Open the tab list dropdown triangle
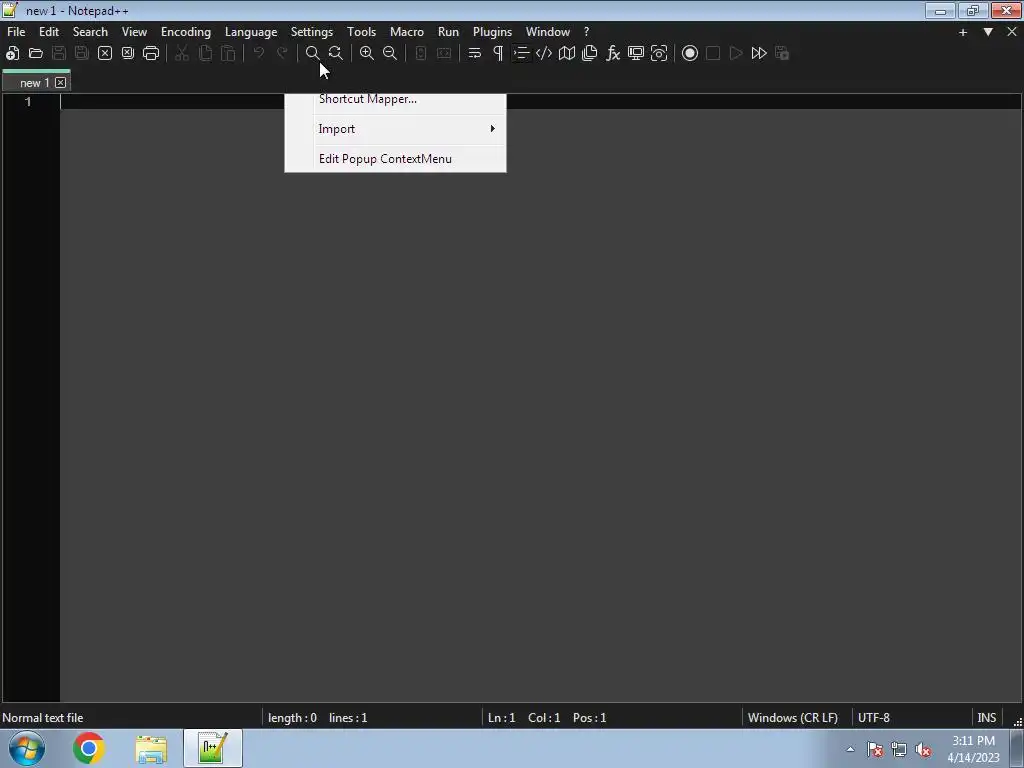1024x768 pixels. coord(988,32)
